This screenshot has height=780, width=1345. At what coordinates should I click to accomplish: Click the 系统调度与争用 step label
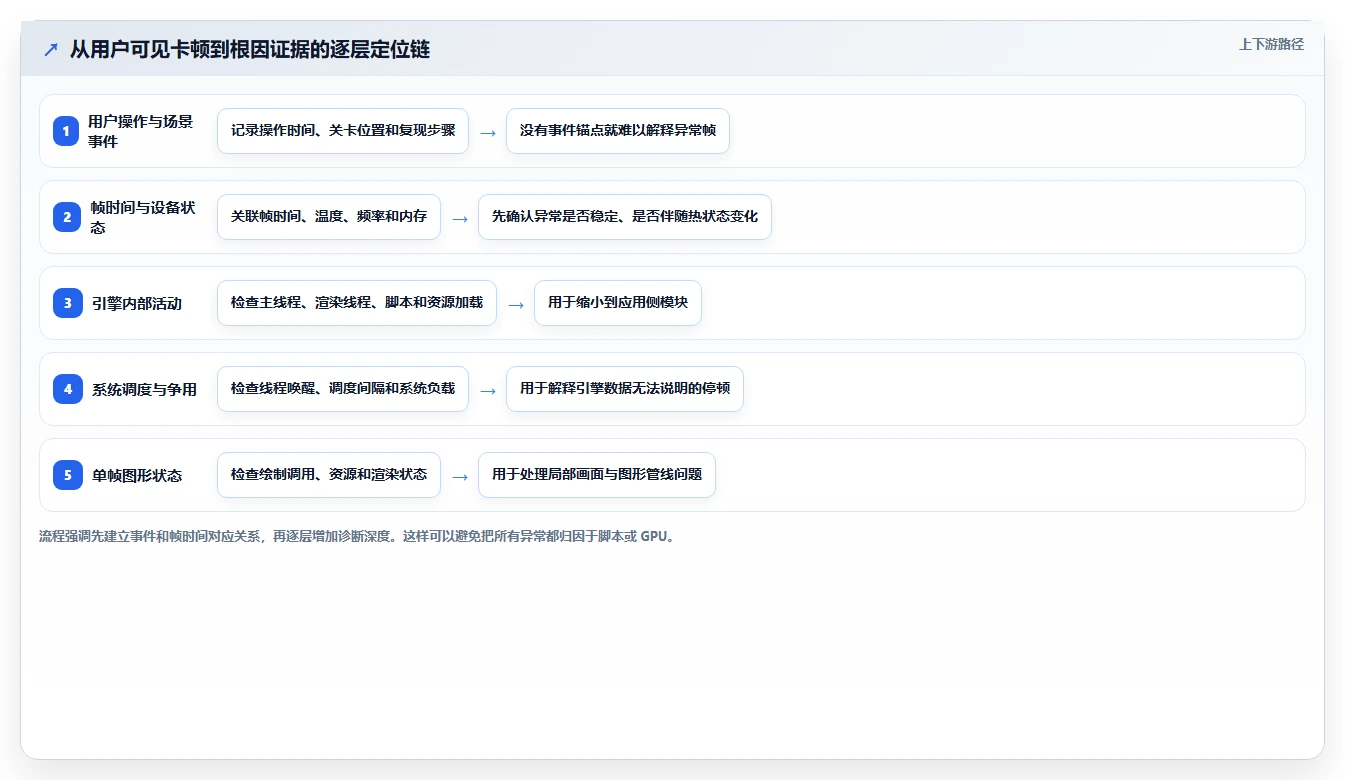144,389
